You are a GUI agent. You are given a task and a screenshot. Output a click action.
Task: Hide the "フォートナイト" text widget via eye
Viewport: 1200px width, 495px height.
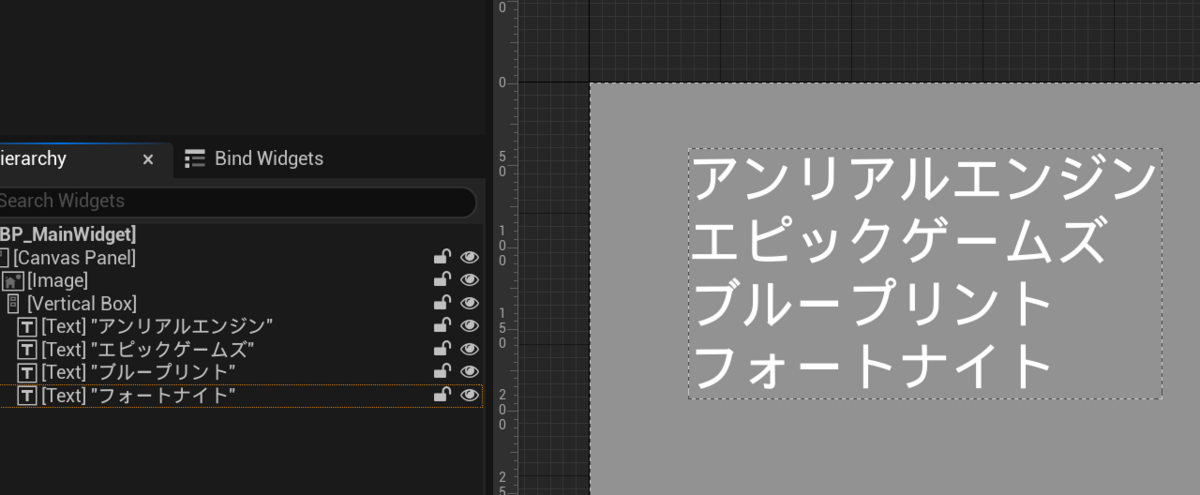(470, 396)
